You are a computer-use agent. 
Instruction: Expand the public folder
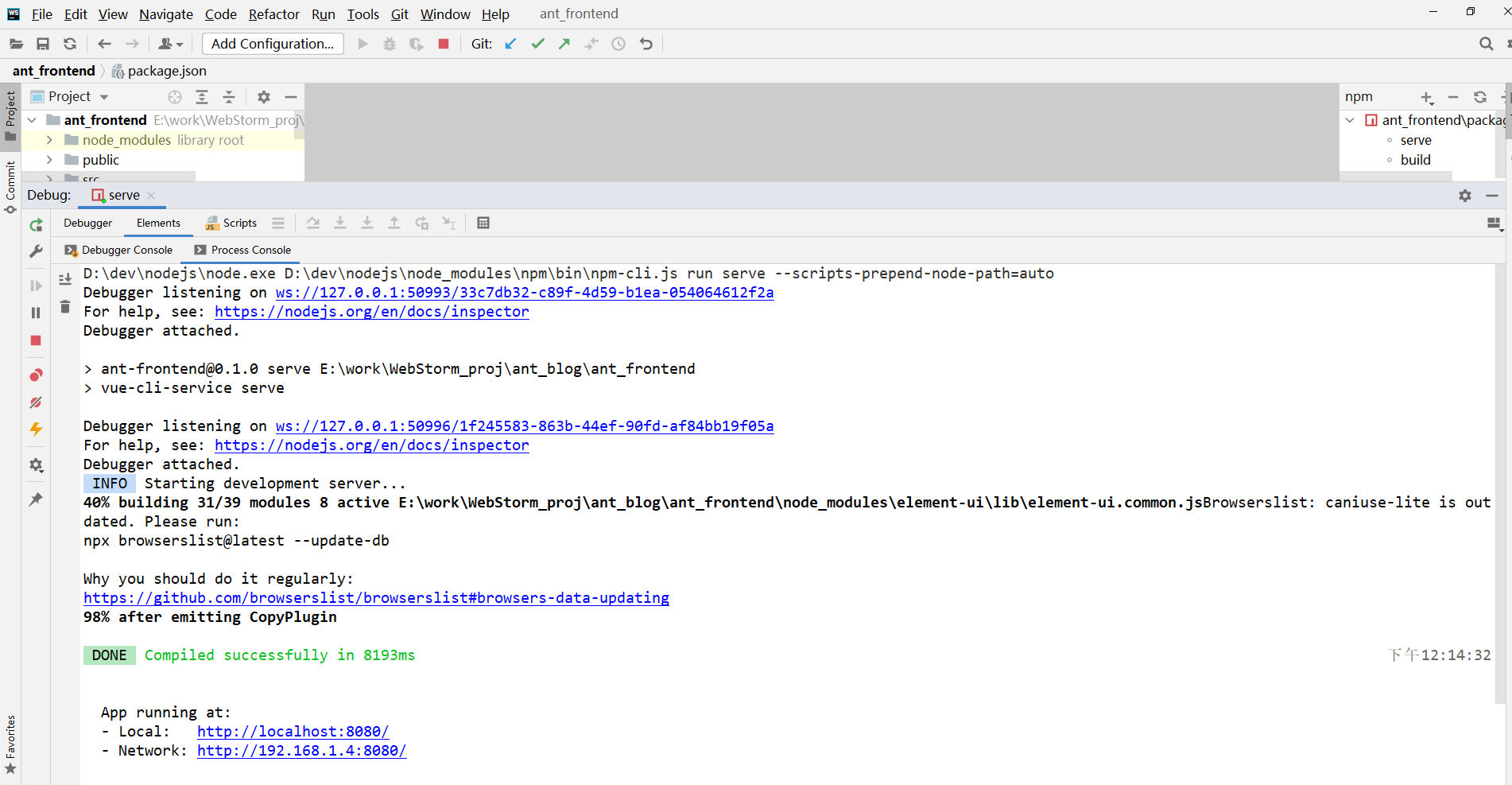(x=49, y=160)
